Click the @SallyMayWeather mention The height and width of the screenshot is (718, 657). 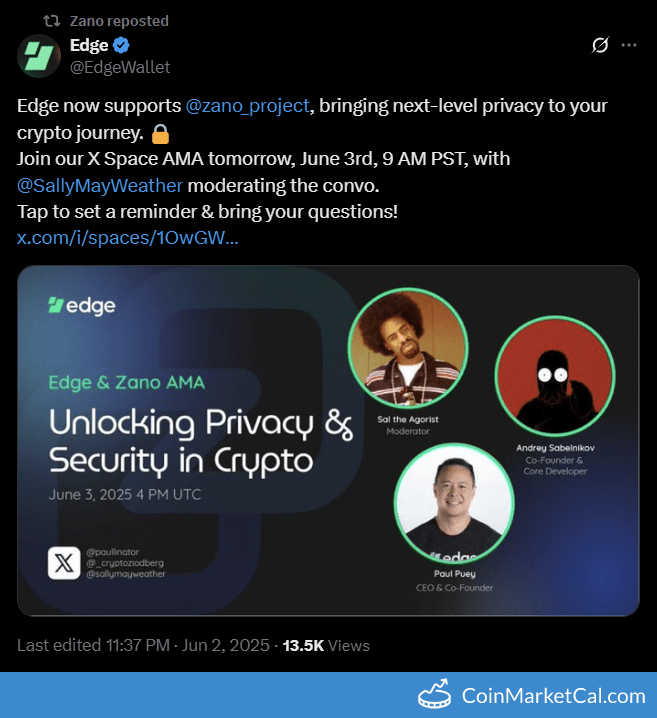pos(100,184)
